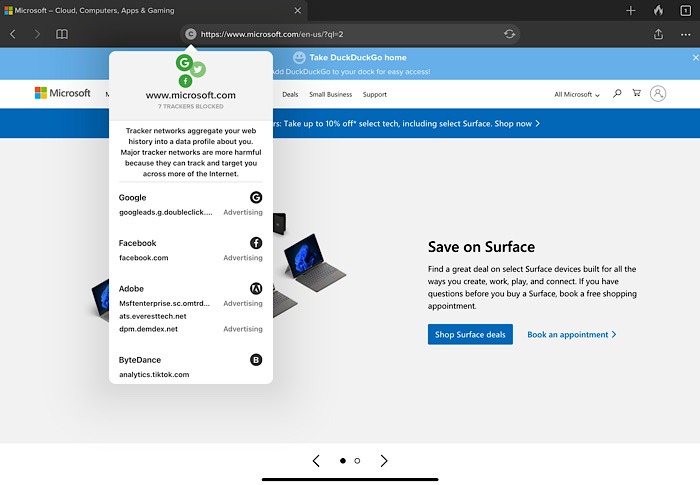The image size is (700, 485).
Task: Go to previous carousel slide
Action: 316,461
